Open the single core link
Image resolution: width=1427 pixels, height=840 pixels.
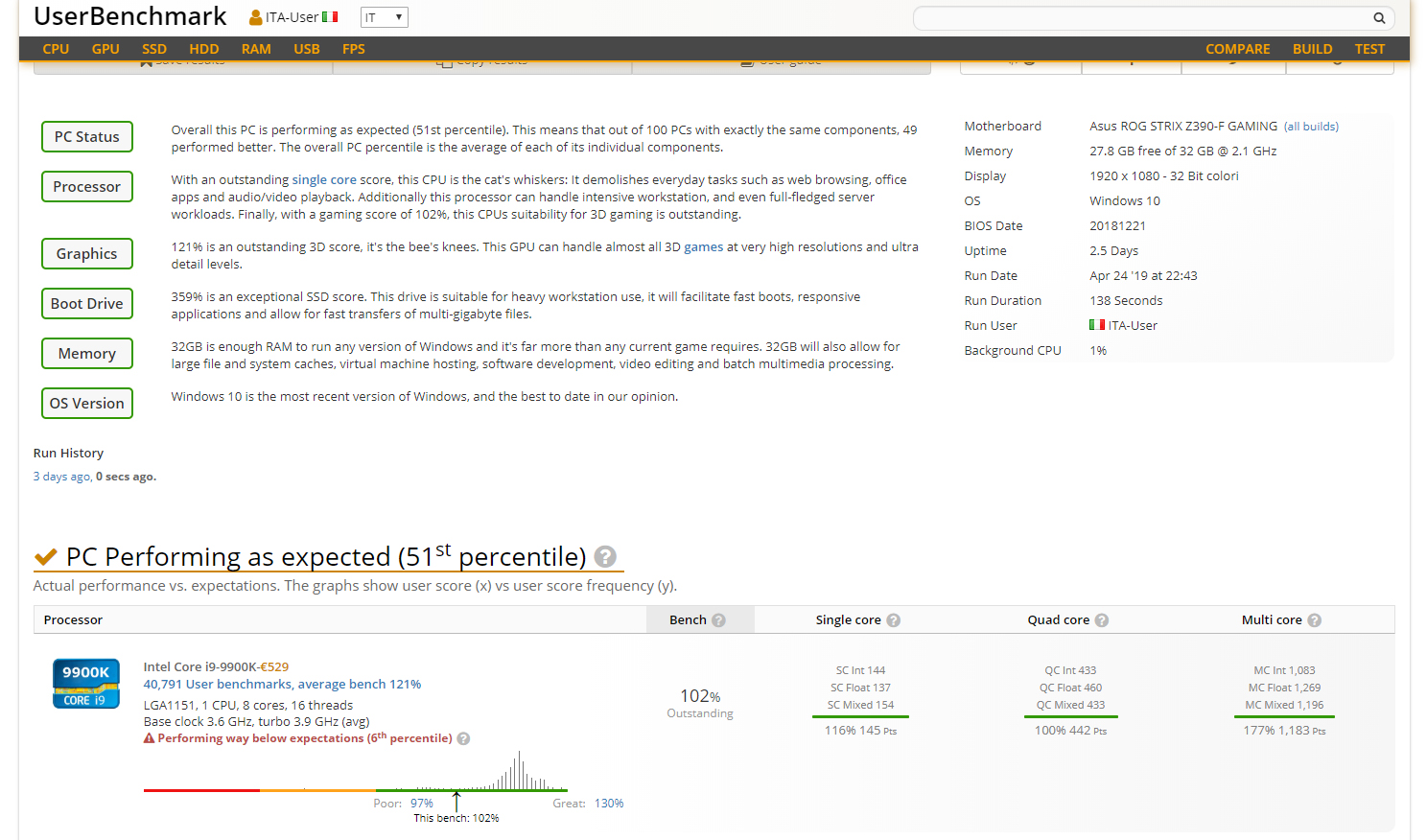click(x=324, y=179)
